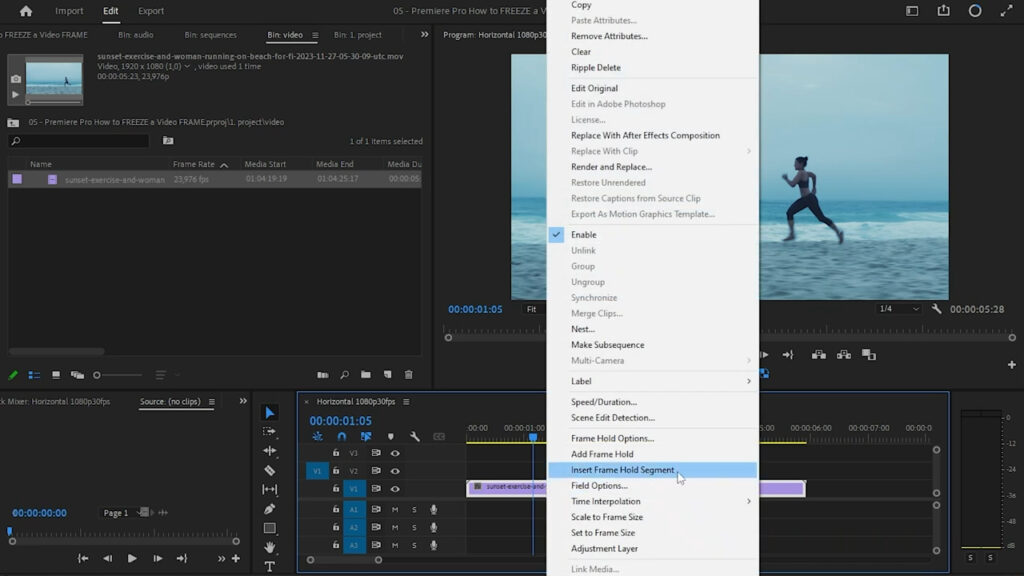Open the 1/4 playback resolution dropdown
The width and height of the screenshot is (1024, 576).
click(x=899, y=309)
